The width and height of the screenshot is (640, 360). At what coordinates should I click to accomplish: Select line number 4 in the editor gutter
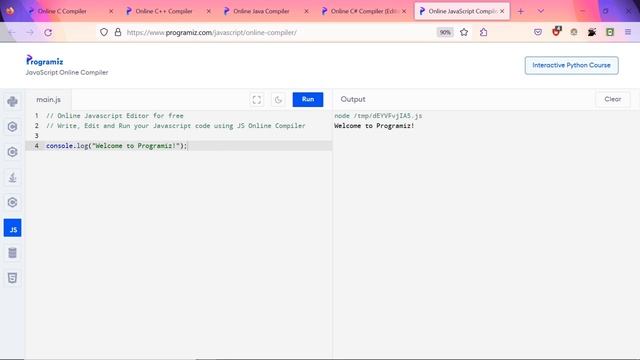[36, 146]
